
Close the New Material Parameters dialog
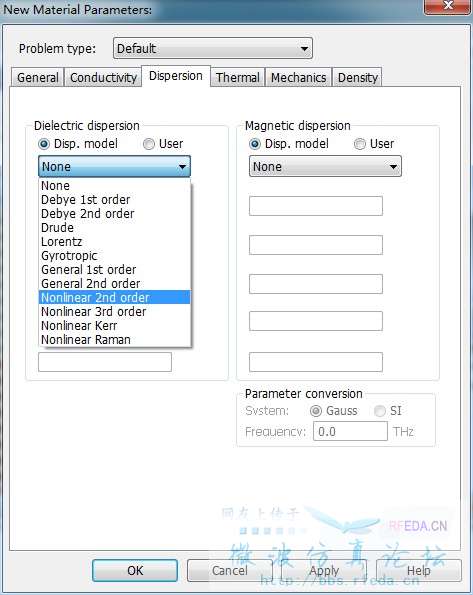coord(448,6)
